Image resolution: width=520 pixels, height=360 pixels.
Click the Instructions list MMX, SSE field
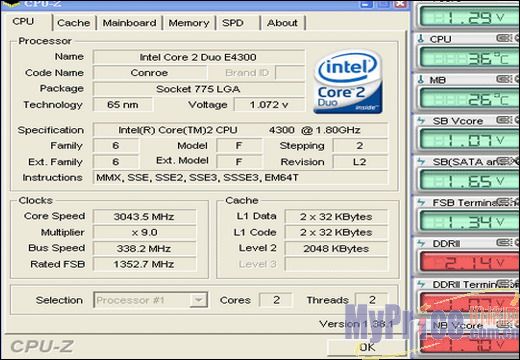coord(240,178)
